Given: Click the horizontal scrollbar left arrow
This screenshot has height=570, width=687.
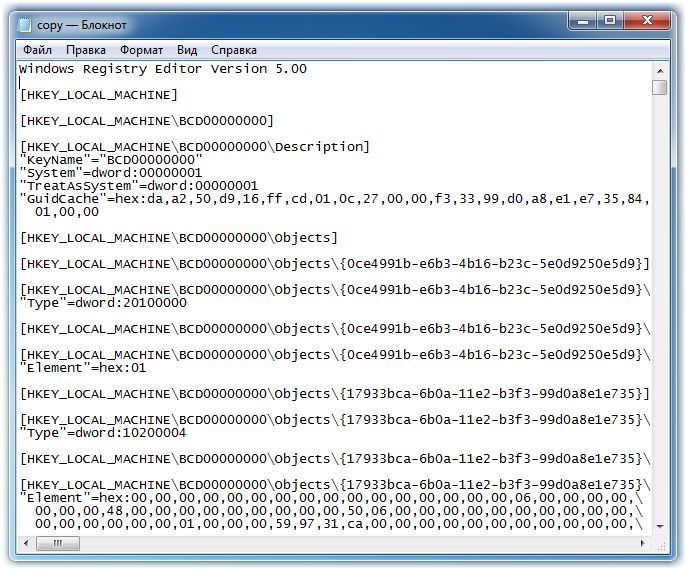Looking at the screenshot, I should pyautogui.click(x=26, y=543).
